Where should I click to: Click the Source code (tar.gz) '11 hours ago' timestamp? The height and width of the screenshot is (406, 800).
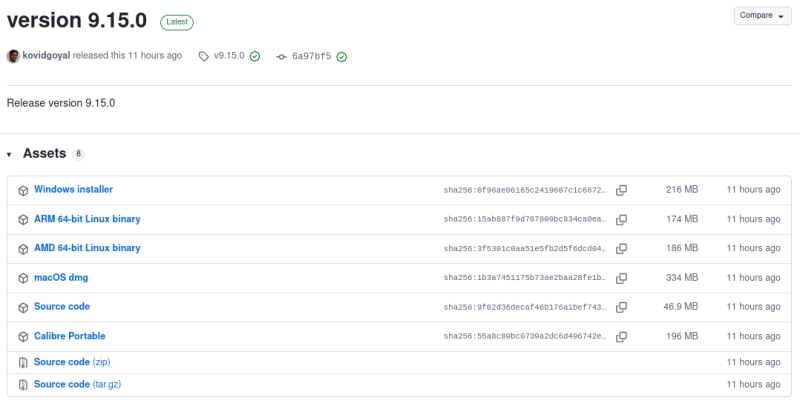754,385
